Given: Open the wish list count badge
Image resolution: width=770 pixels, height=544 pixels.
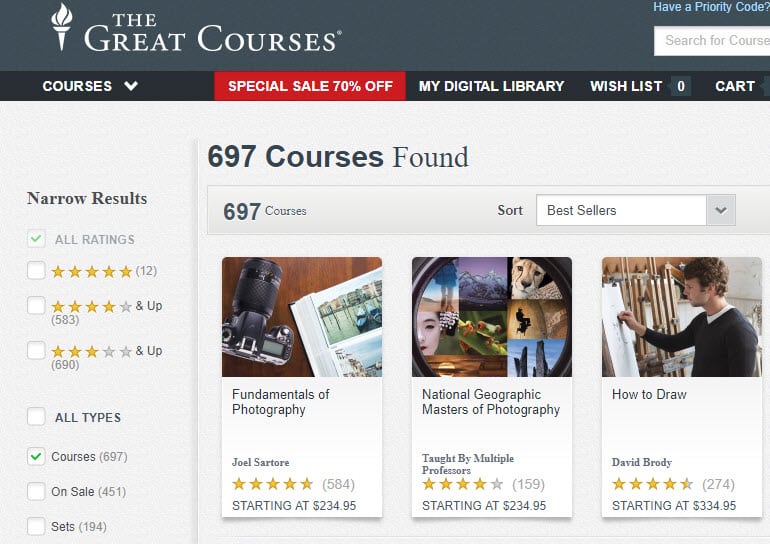Looking at the screenshot, I should [x=681, y=86].
